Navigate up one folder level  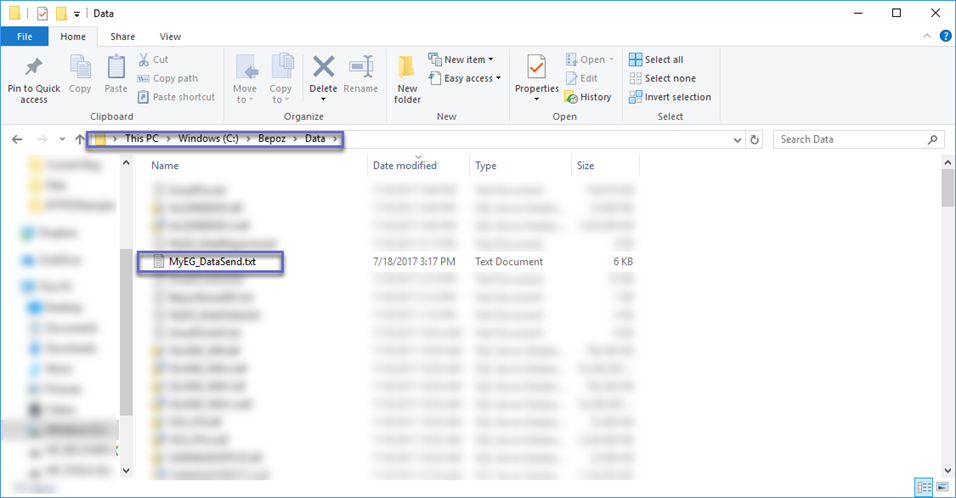point(79,140)
